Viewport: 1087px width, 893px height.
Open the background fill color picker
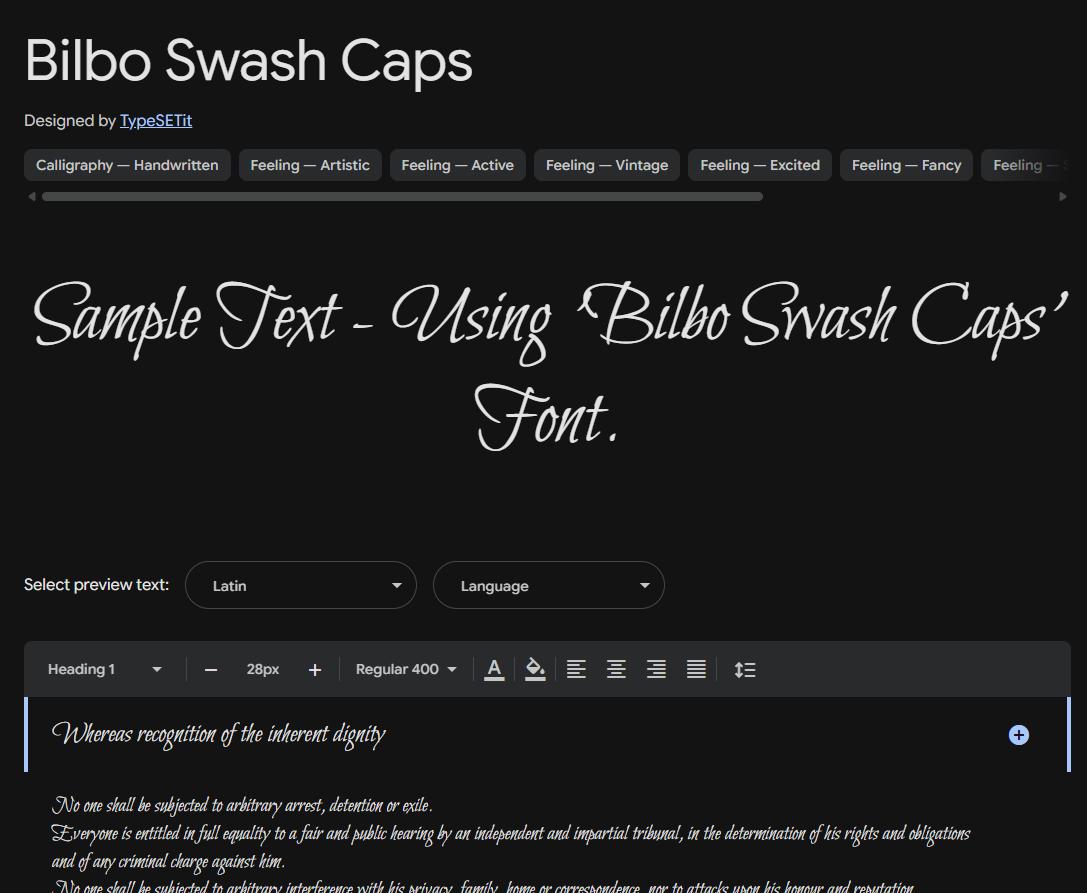(535, 670)
